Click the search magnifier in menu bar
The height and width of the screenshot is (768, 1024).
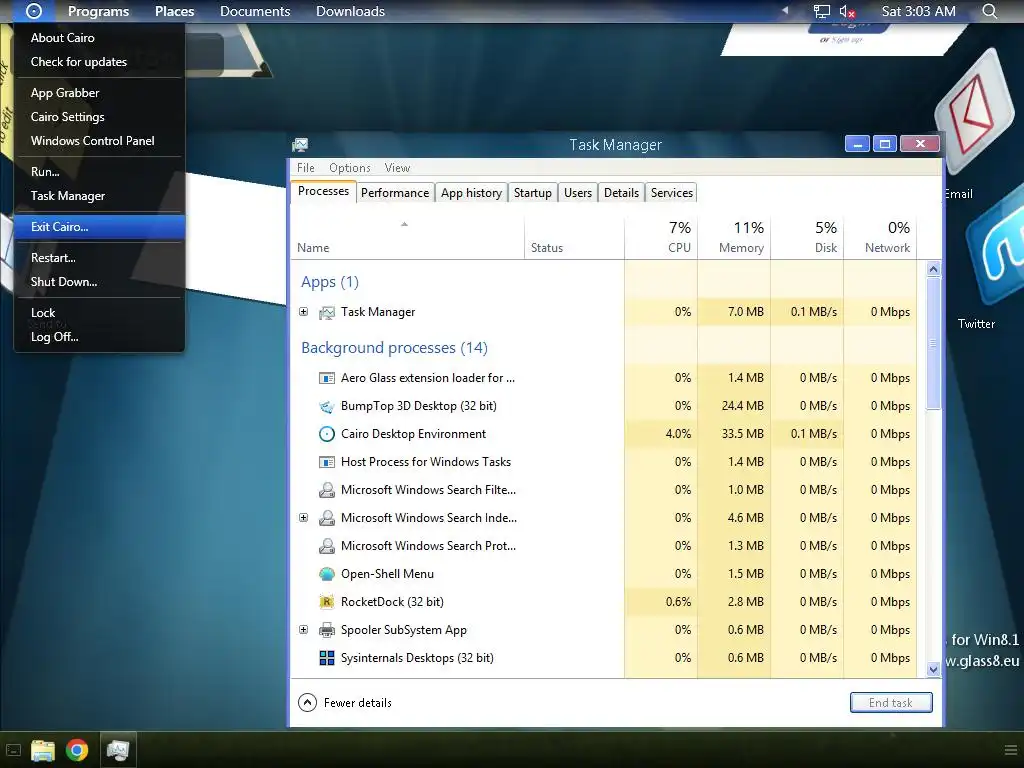(x=989, y=11)
